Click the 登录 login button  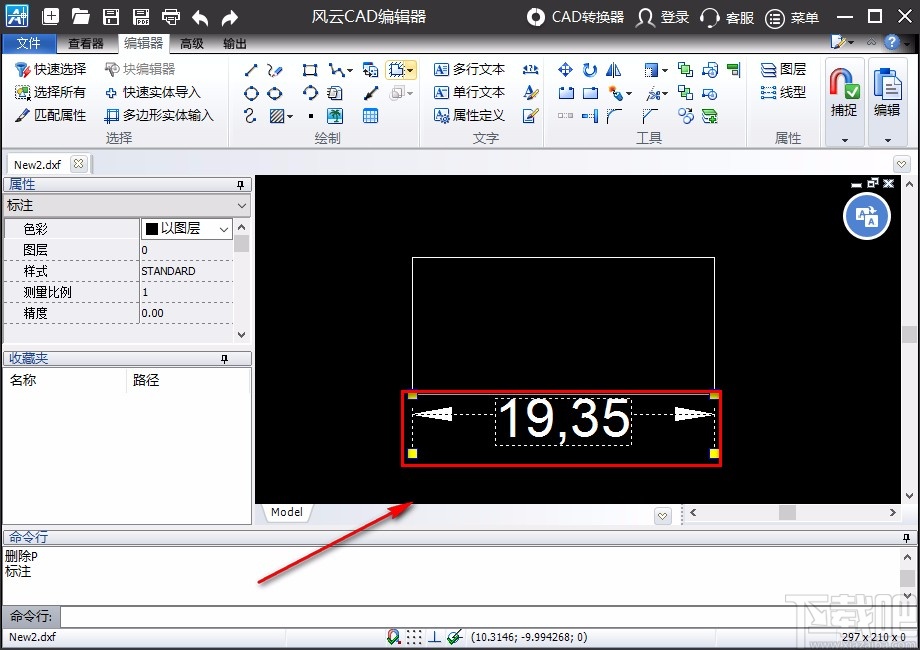point(663,17)
